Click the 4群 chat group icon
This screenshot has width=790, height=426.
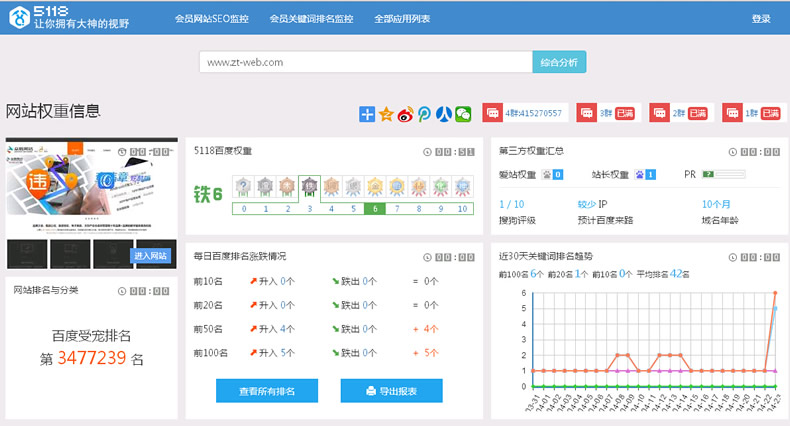click(x=493, y=113)
